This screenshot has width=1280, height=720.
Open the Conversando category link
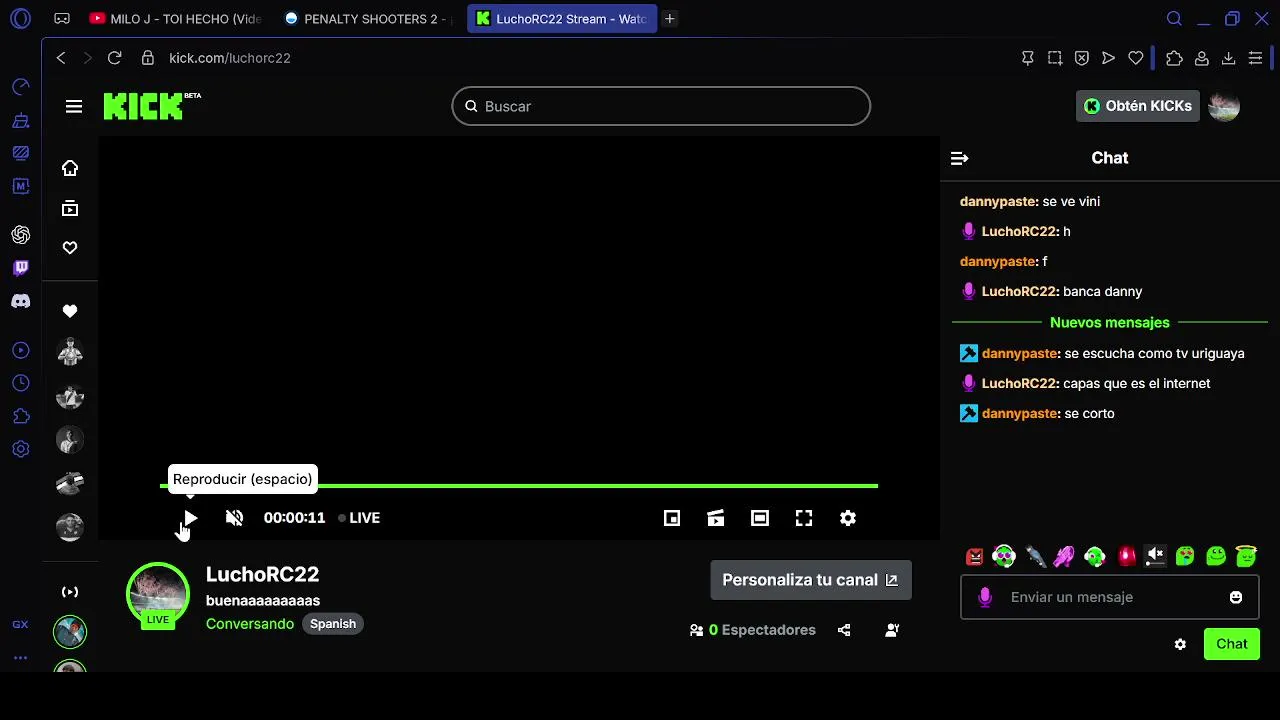[250, 624]
